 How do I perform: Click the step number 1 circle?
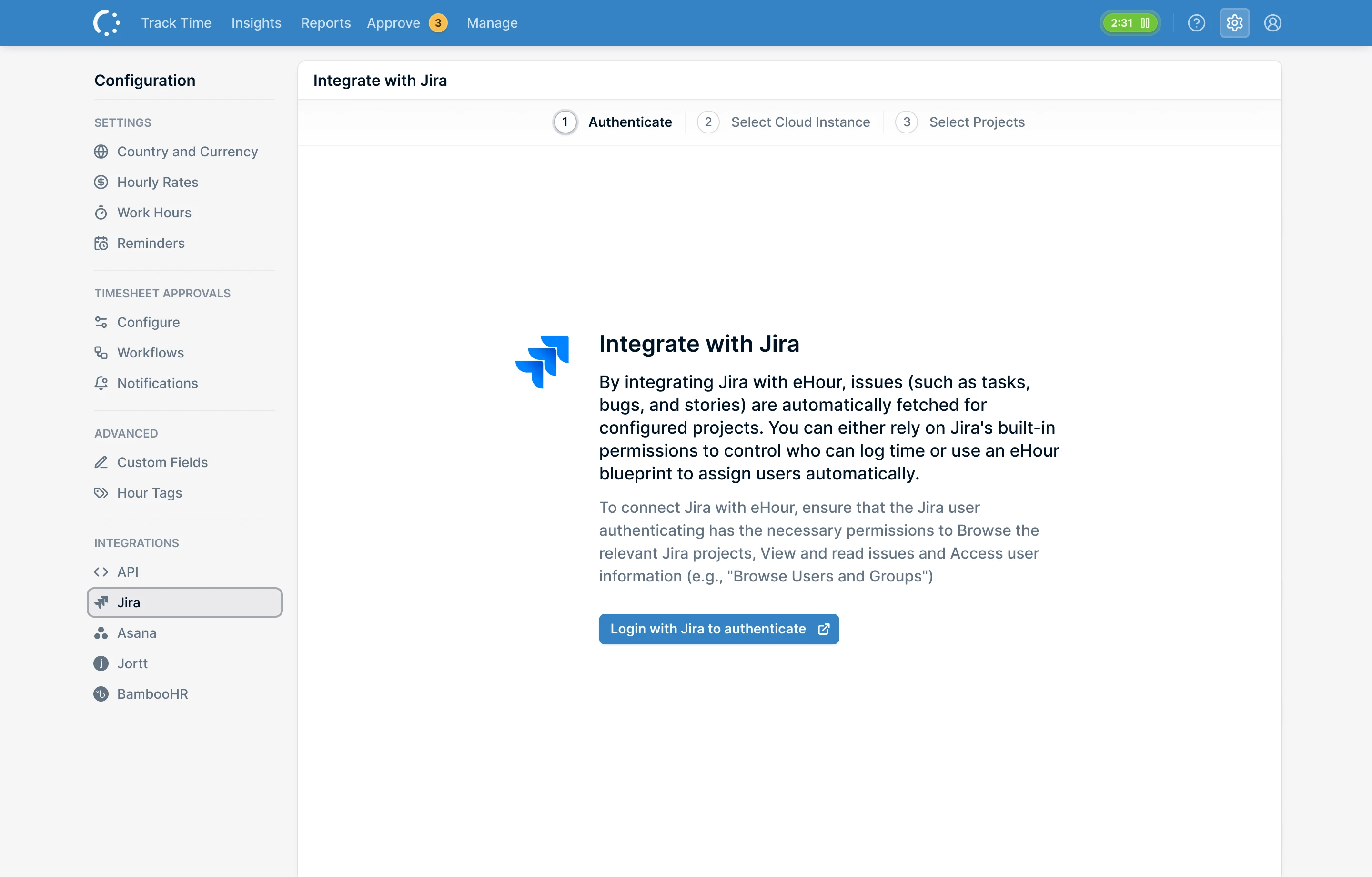click(x=565, y=122)
